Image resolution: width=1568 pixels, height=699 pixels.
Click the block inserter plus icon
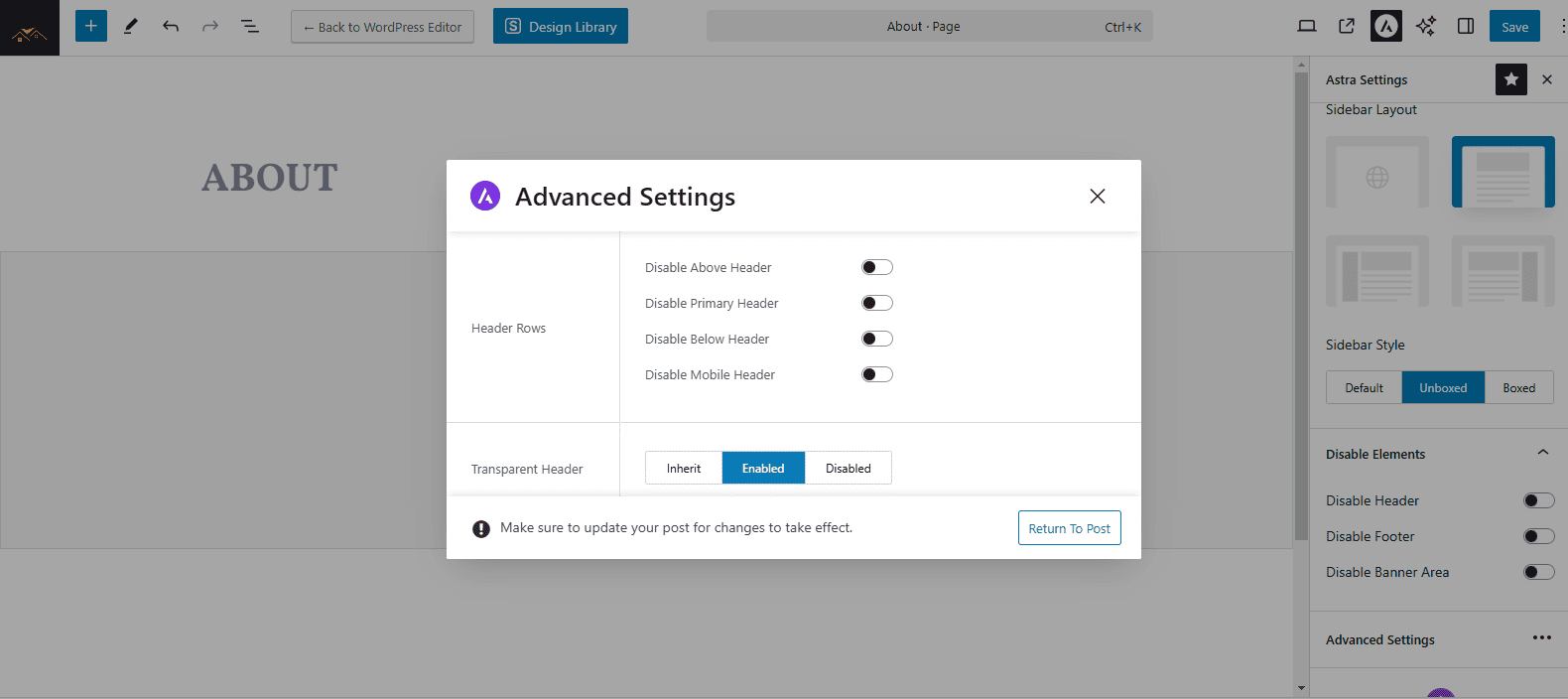pos(90,26)
